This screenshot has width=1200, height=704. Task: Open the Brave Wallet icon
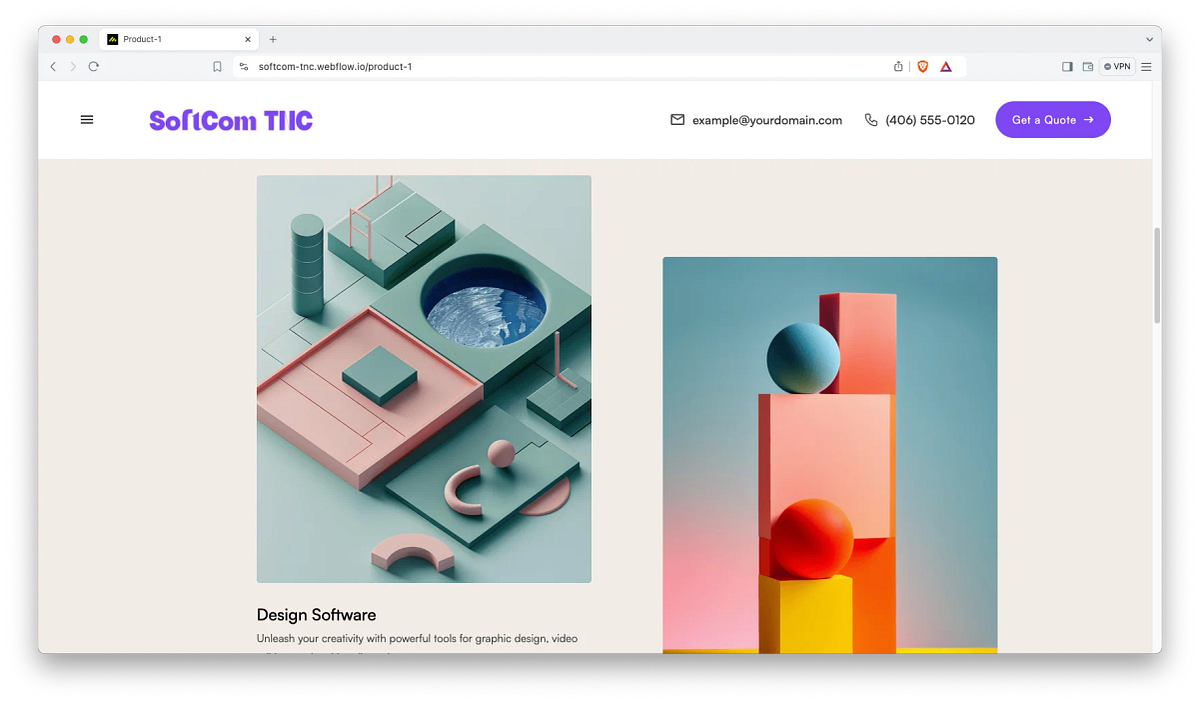[1088, 67]
